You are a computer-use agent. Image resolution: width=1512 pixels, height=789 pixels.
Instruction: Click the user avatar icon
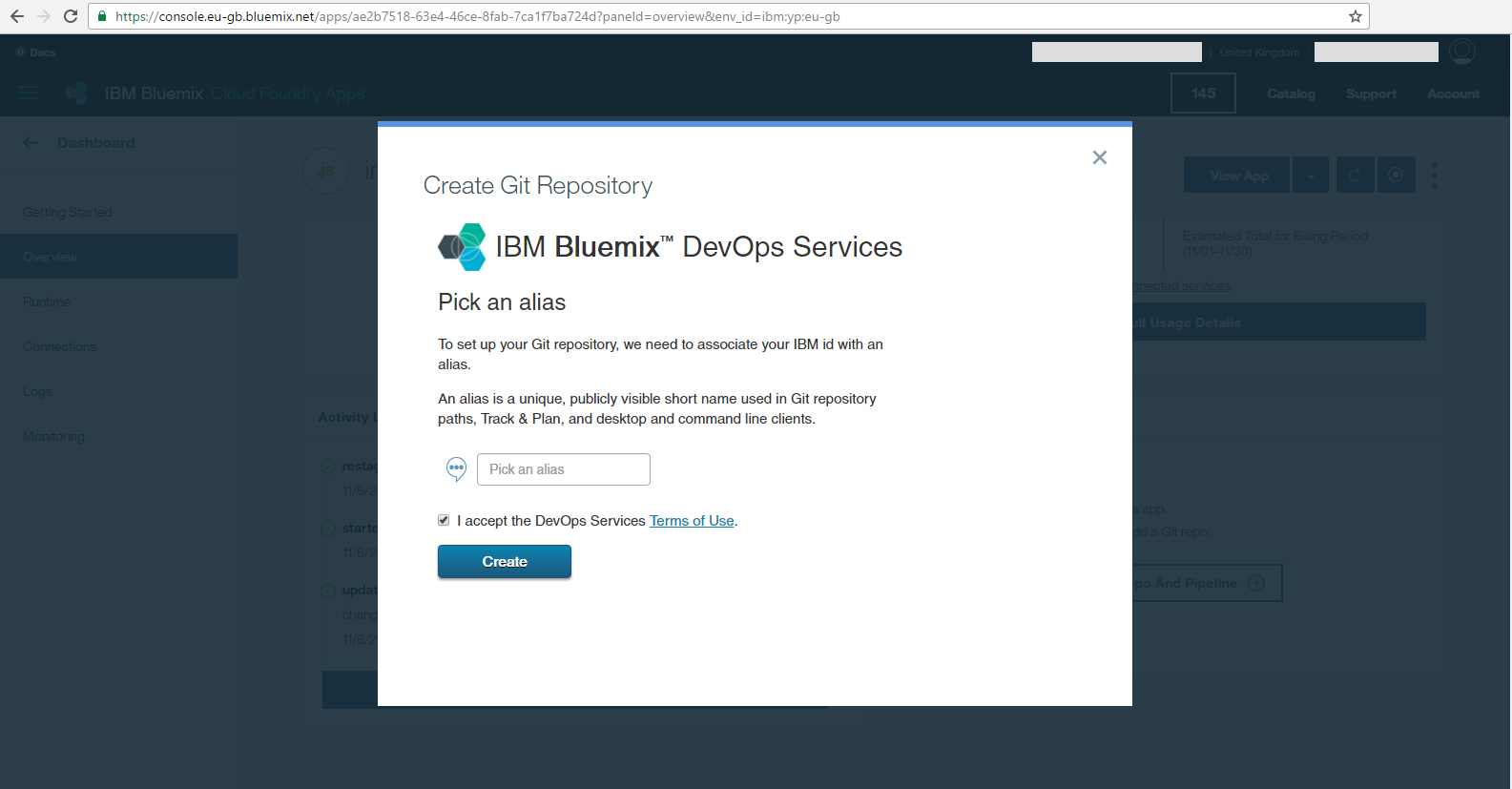[1462, 52]
